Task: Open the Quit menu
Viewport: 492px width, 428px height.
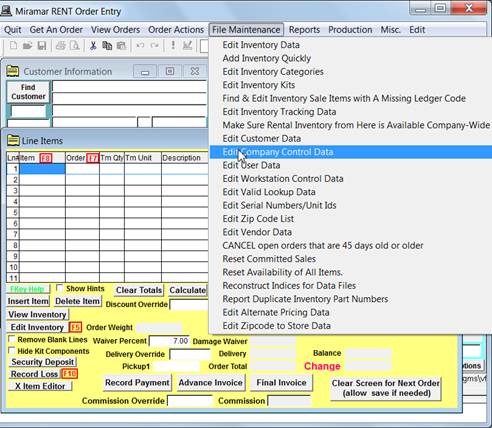Action: click(13, 30)
